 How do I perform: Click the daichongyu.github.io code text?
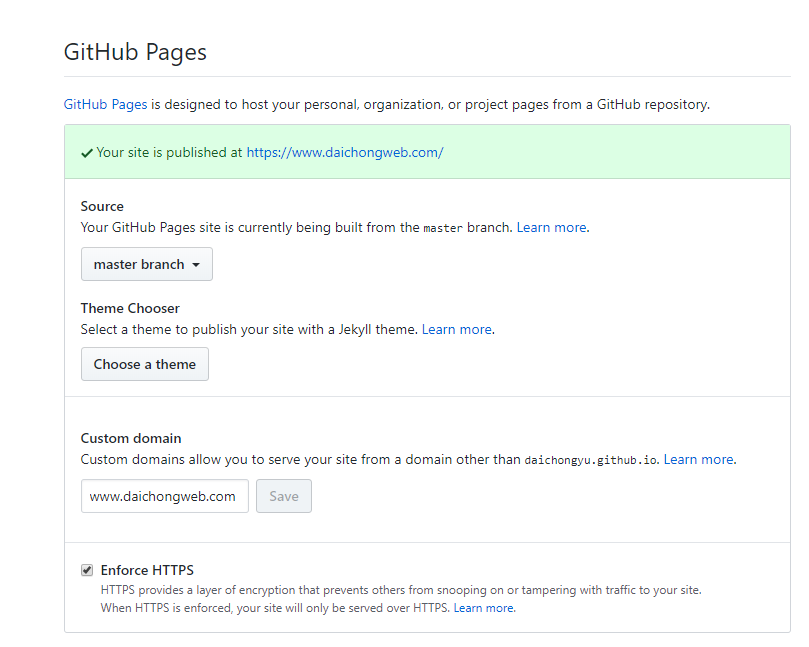click(591, 460)
